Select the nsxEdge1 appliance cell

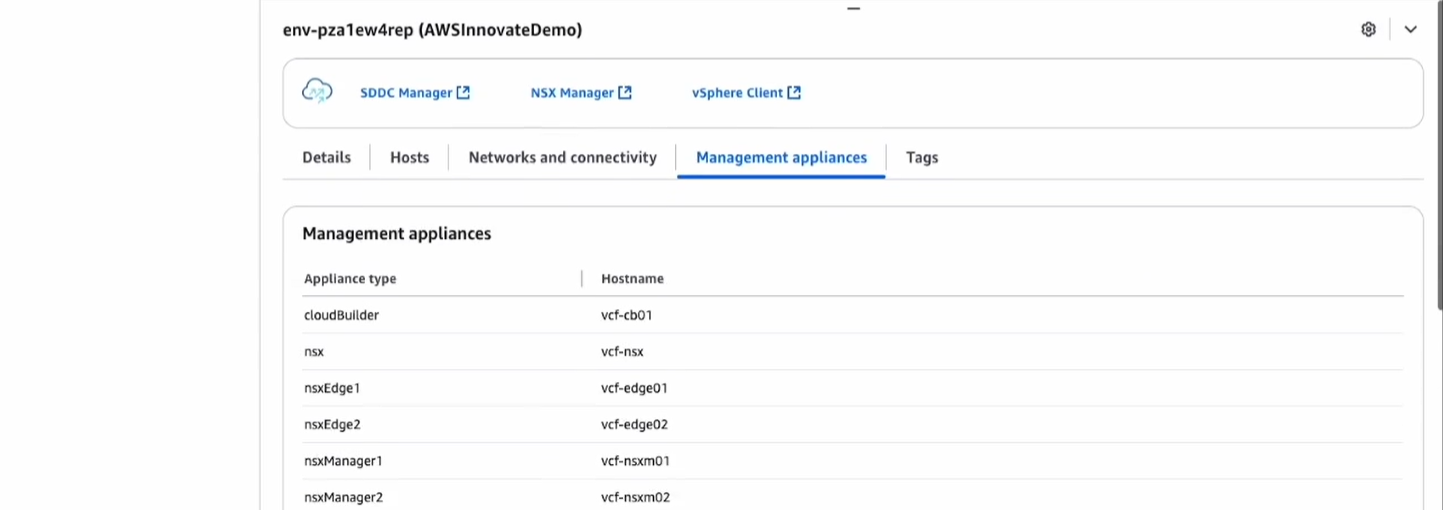point(332,388)
